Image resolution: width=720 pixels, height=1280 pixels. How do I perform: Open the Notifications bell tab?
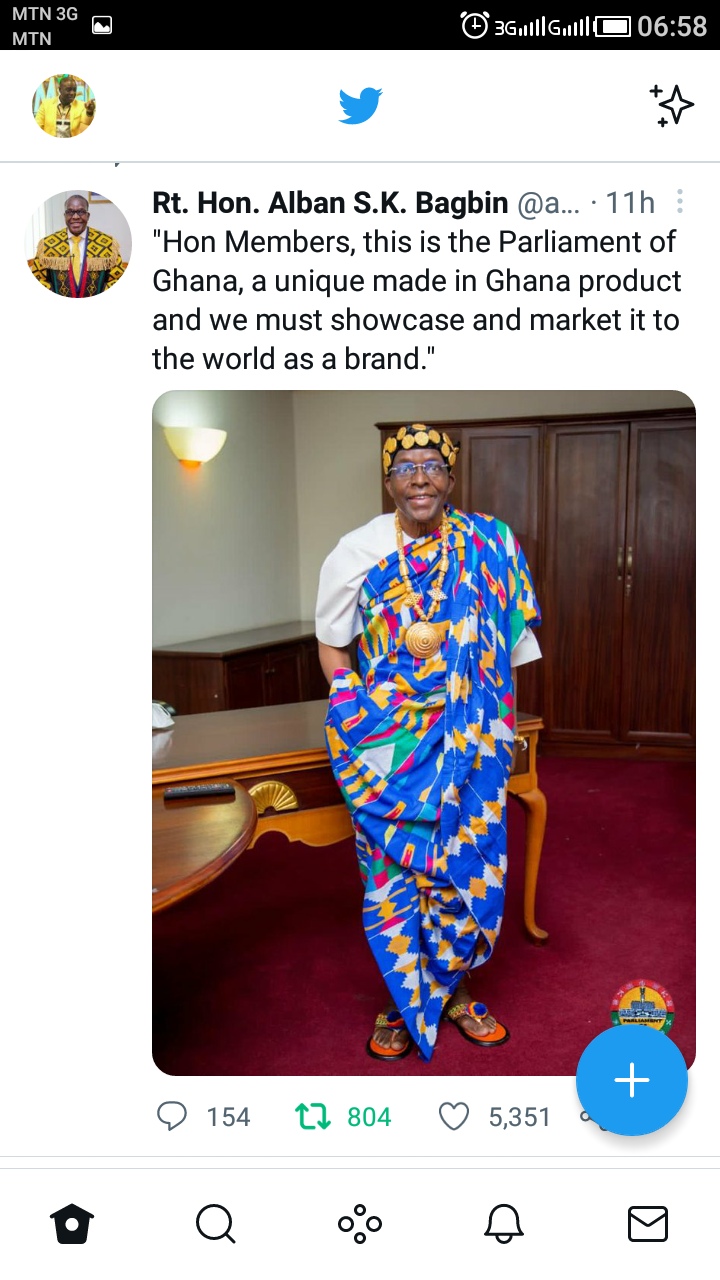pos(504,1223)
